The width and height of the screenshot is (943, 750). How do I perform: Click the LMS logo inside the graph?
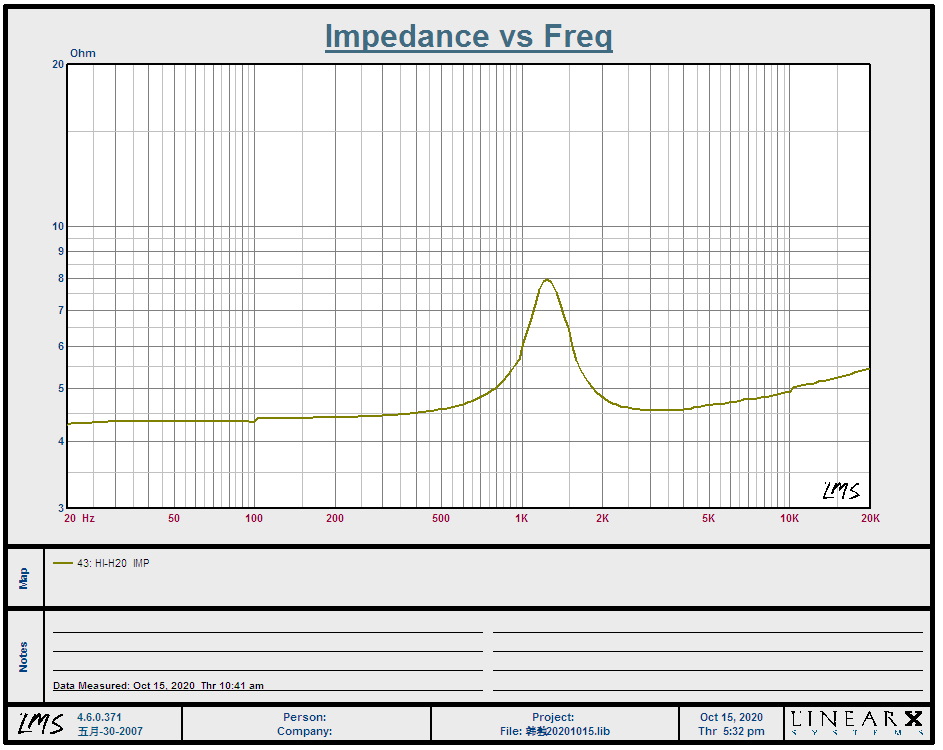(x=840, y=490)
